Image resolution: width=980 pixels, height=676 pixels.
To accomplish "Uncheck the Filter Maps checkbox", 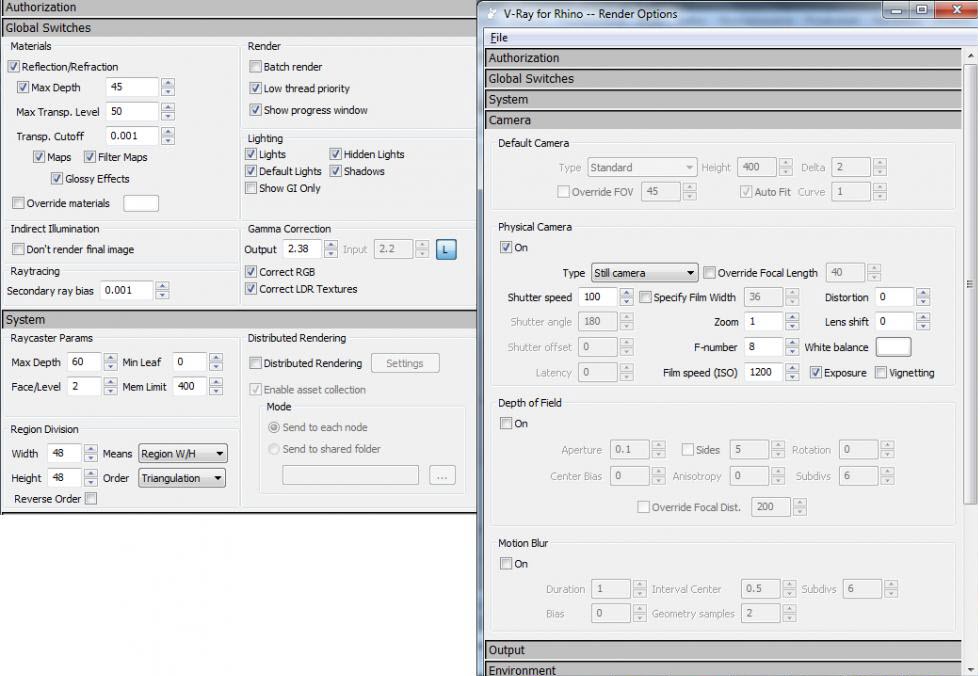I will click(x=90, y=157).
